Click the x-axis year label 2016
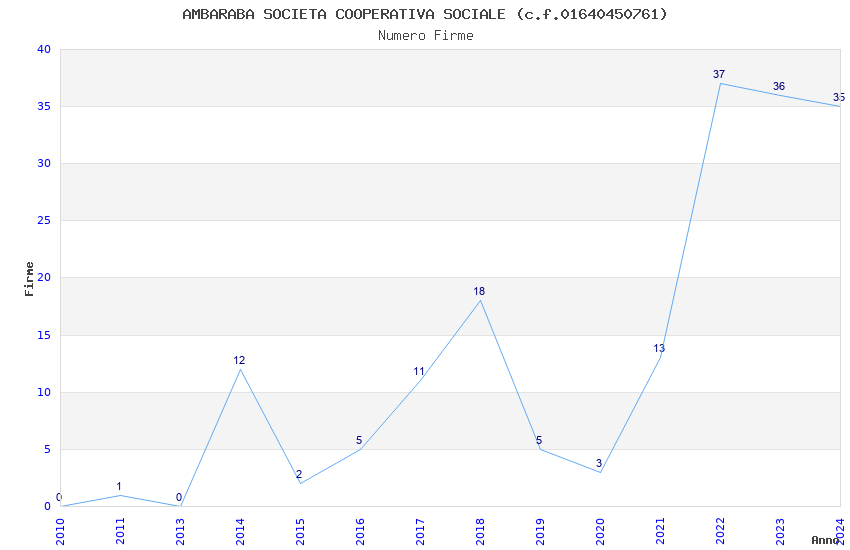Screen dimensions: 850x550 coord(360,532)
